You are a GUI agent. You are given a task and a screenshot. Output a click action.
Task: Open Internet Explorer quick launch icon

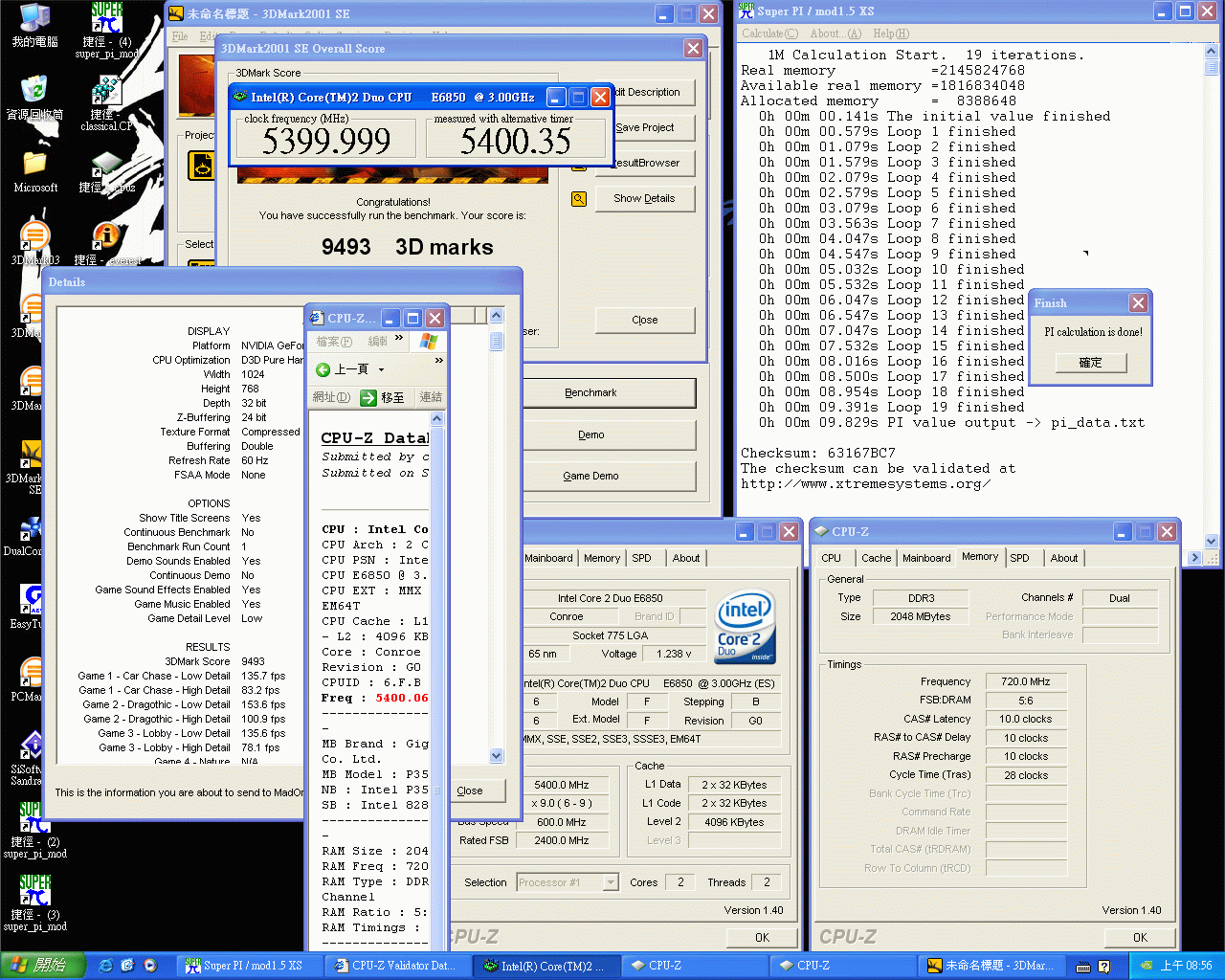click(106, 966)
